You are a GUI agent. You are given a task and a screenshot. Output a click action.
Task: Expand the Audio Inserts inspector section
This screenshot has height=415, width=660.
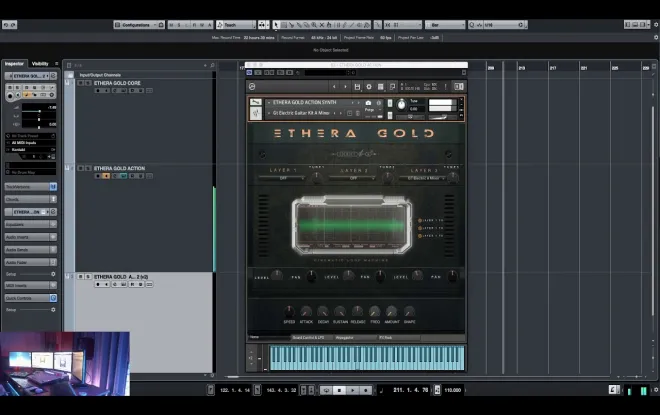tap(31, 237)
